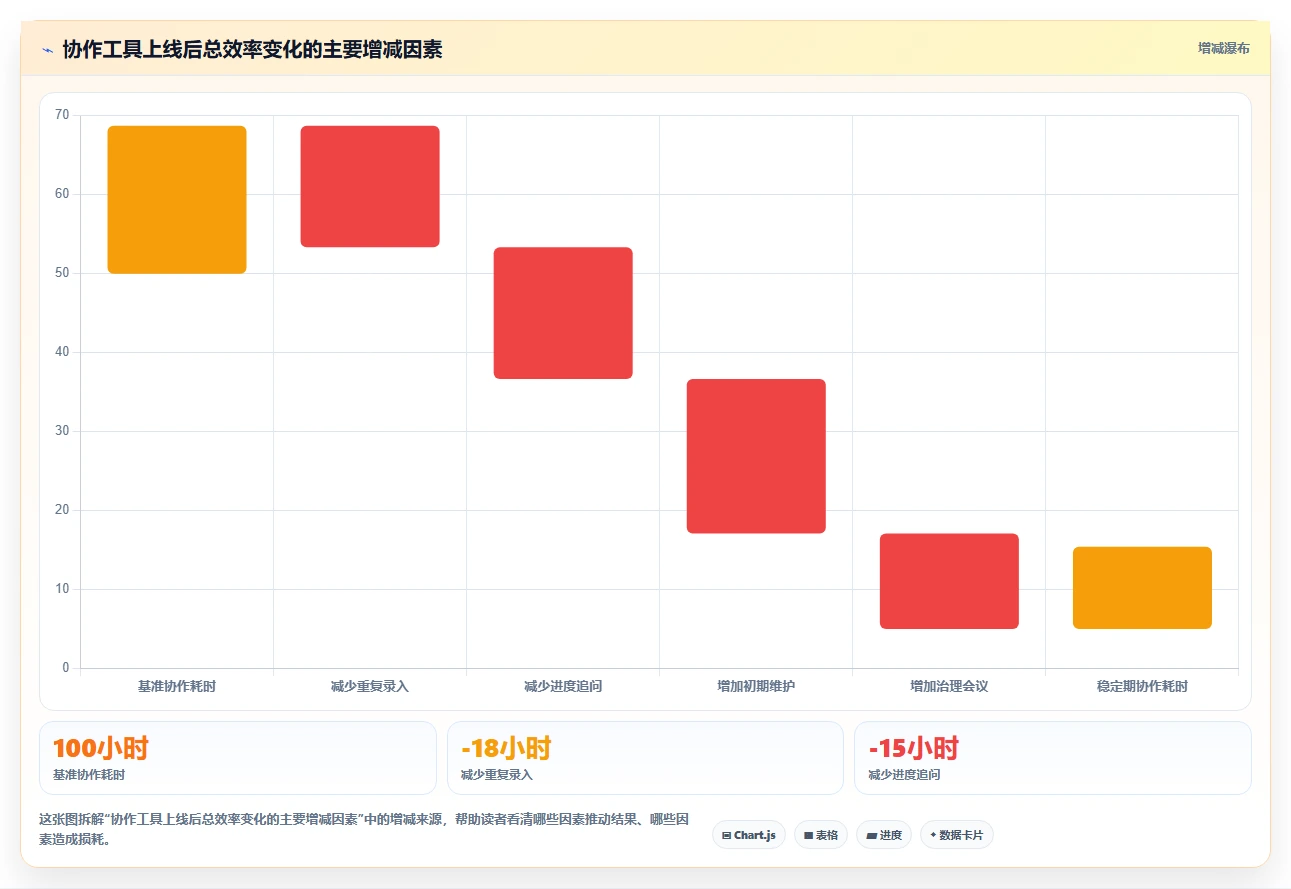1291x889 pixels.
Task: Click the 增加治理会议 axis label
Action: tap(949, 687)
